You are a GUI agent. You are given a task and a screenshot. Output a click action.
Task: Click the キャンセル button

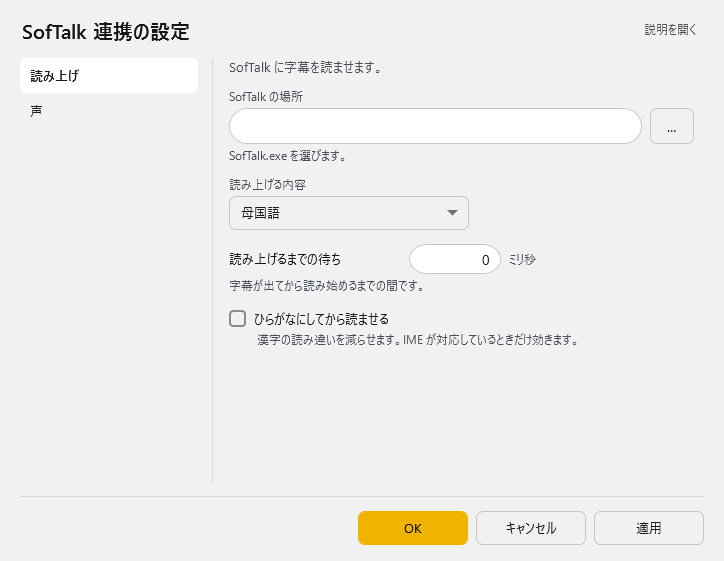[531, 528]
